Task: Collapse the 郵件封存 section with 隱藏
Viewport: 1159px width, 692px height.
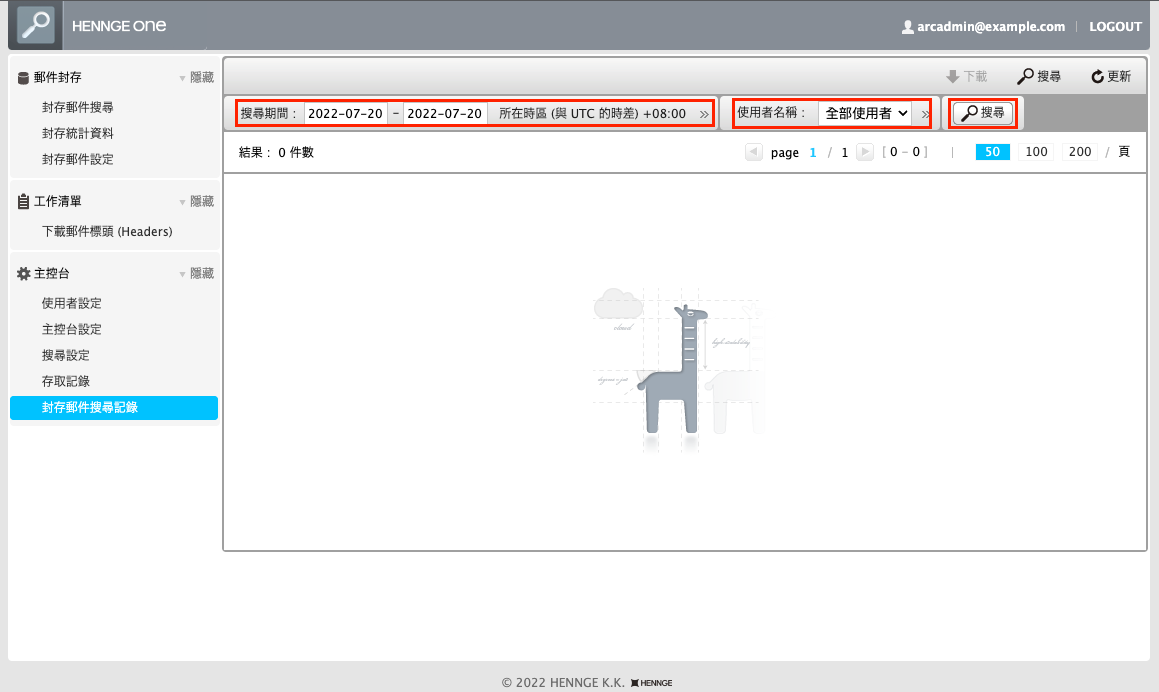Action: (201, 77)
